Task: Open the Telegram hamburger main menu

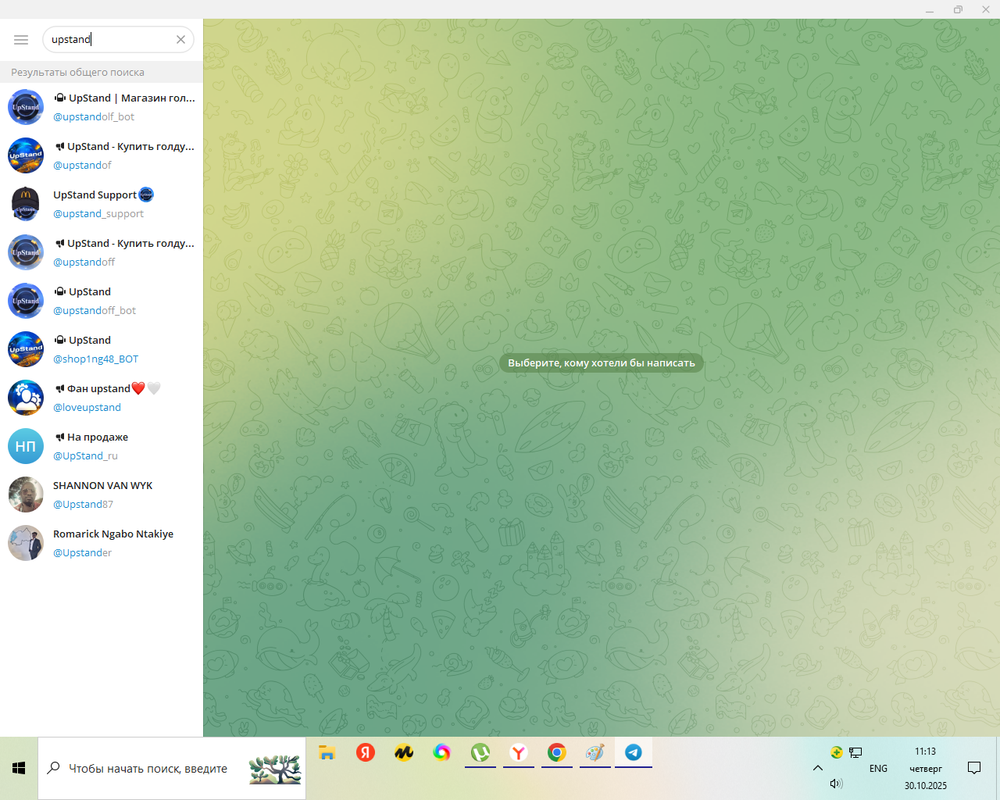Action: point(21,40)
